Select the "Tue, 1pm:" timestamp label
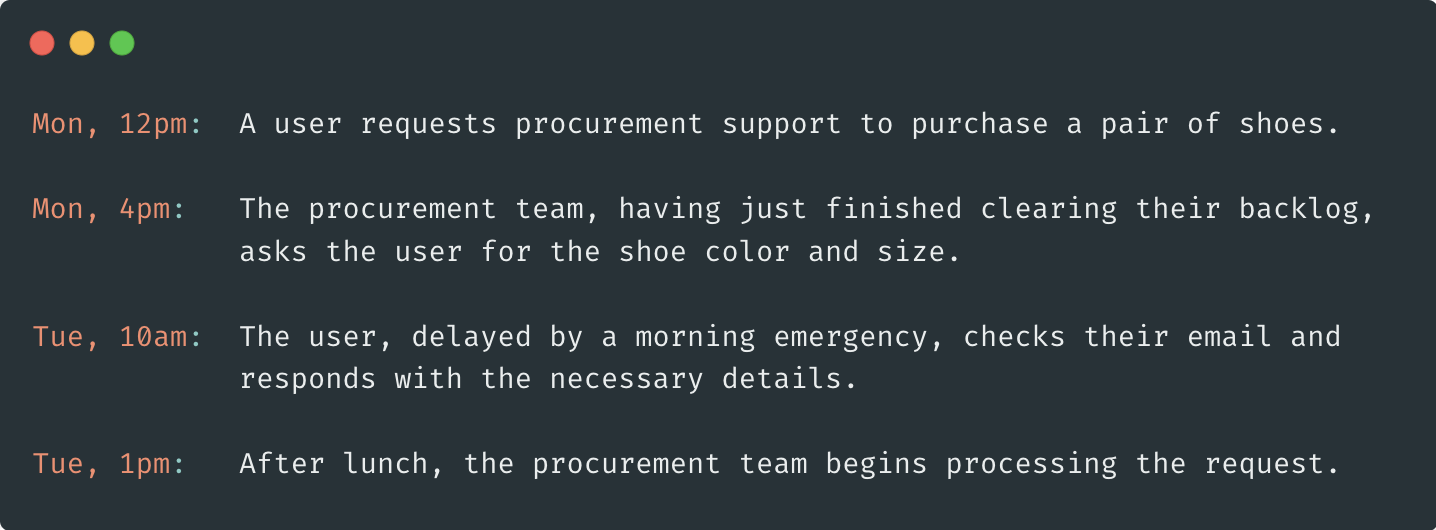 click(109, 464)
